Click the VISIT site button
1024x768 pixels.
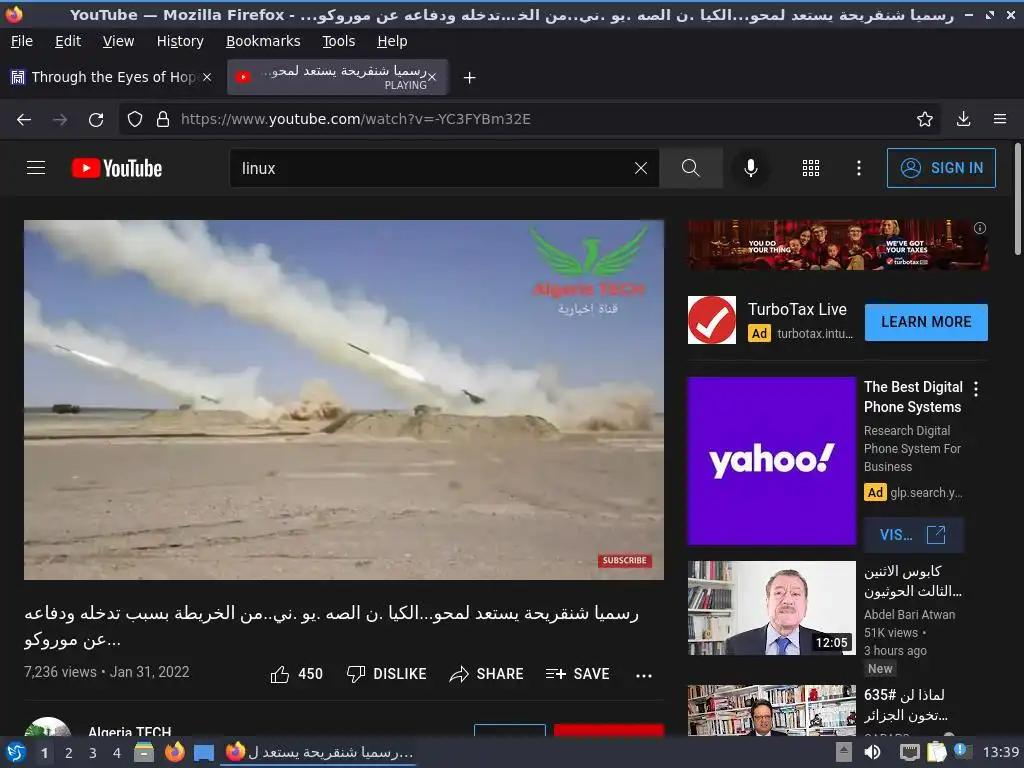click(x=913, y=535)
